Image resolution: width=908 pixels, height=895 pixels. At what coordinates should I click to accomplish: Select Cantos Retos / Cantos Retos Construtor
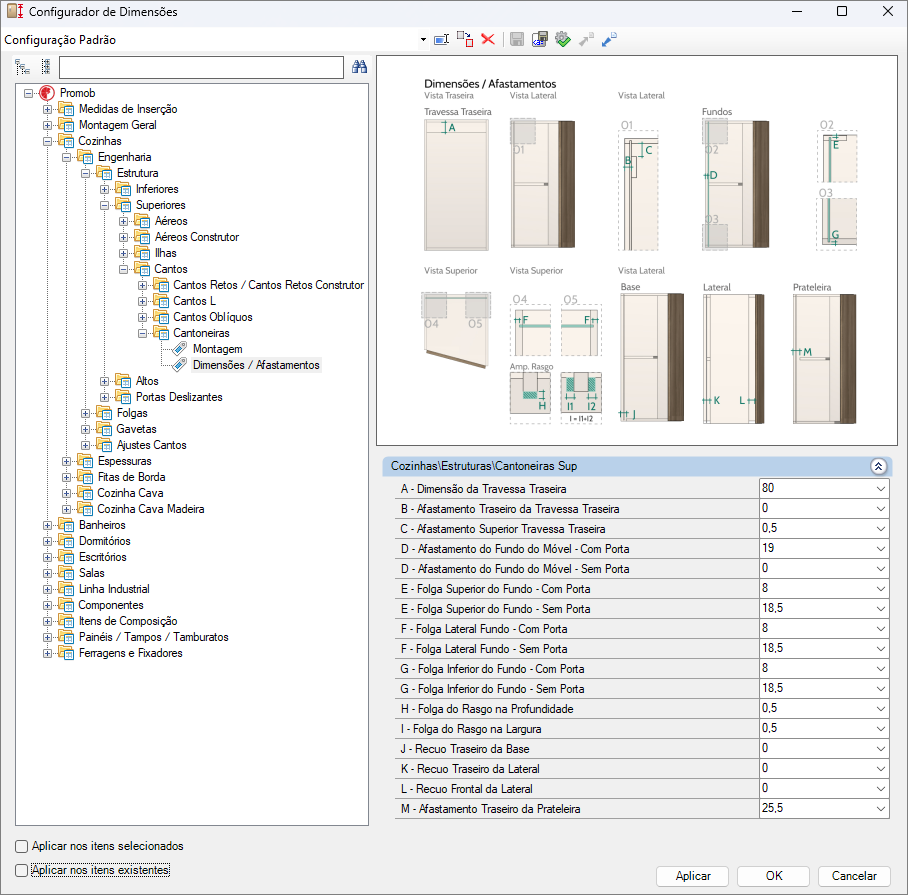tap(269, 285)
